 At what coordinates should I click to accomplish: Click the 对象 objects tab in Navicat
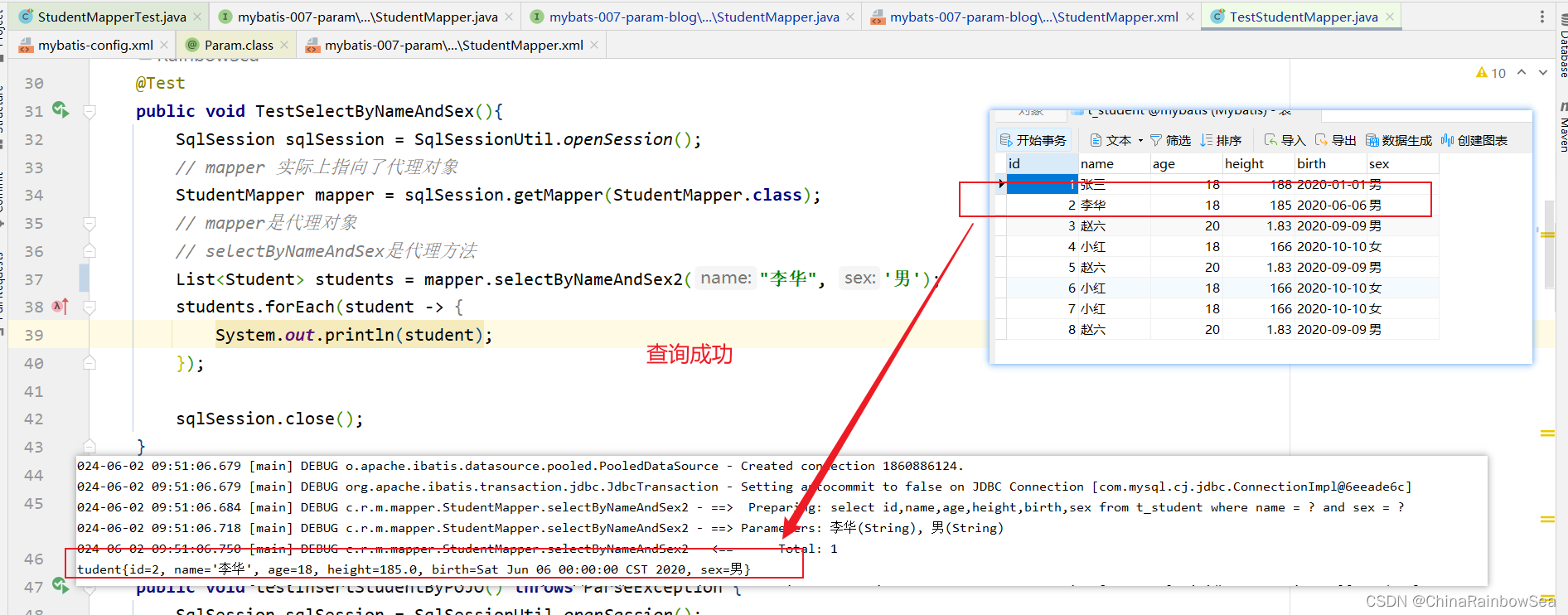[1030, 111]
